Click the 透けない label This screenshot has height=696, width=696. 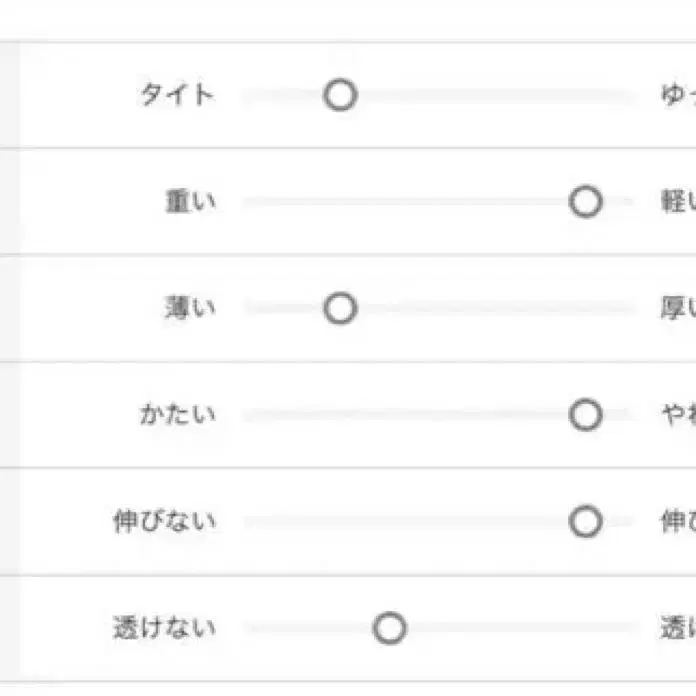point(164,628)
